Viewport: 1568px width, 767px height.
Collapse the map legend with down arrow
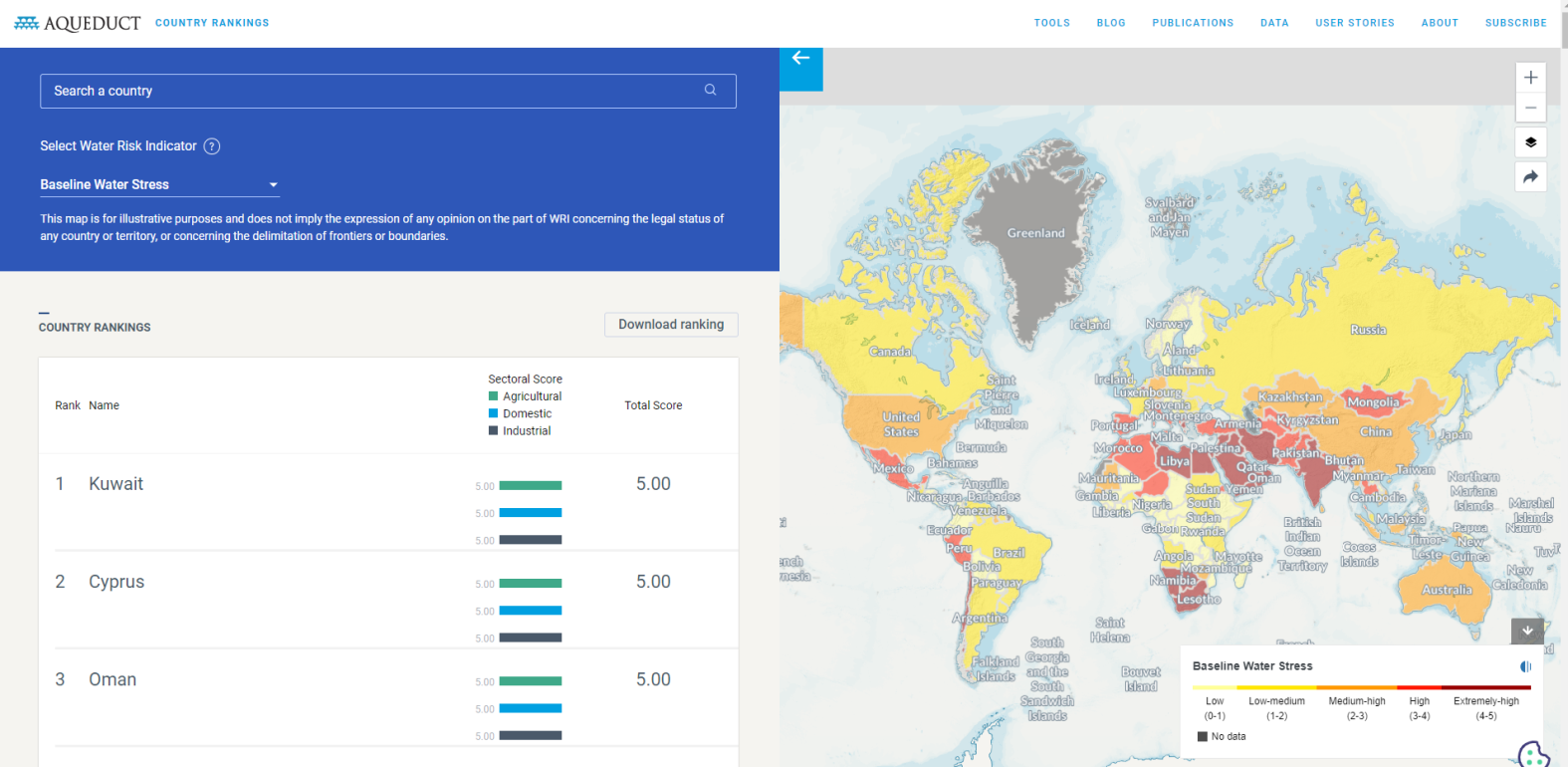1527,631
